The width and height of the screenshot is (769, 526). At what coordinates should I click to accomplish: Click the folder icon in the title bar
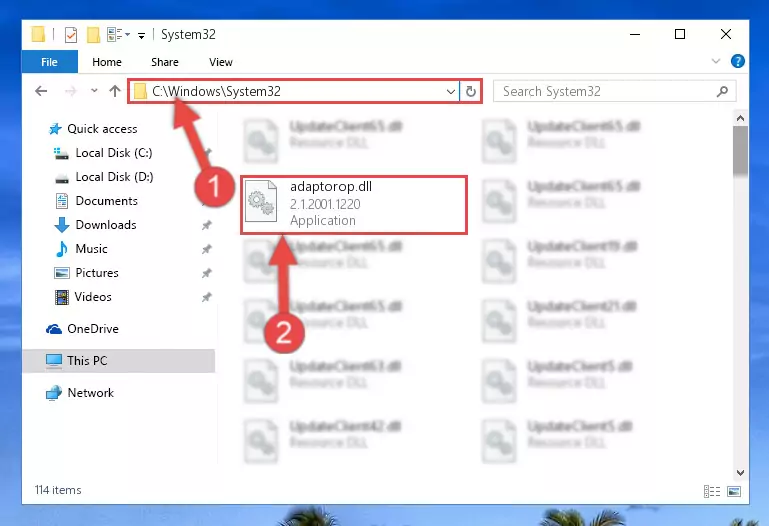point(38,34)
